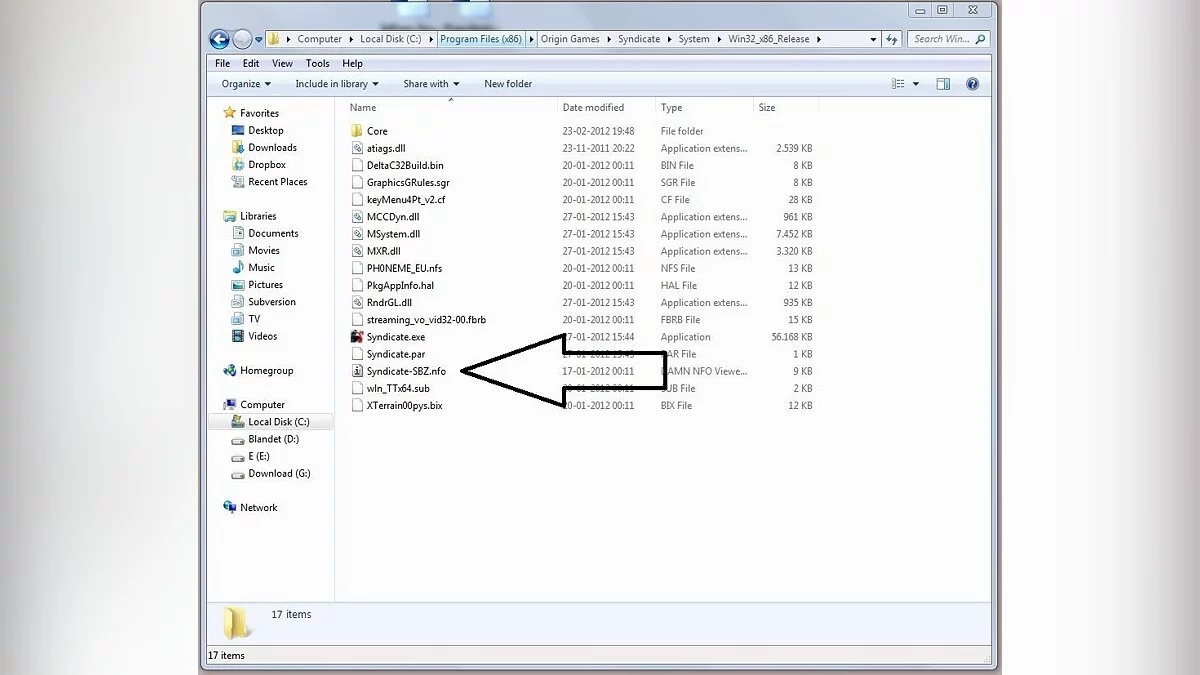The image size is (1200, 675).
Task: Select Libraries in the navigation pane
Action: coord(258,216)
